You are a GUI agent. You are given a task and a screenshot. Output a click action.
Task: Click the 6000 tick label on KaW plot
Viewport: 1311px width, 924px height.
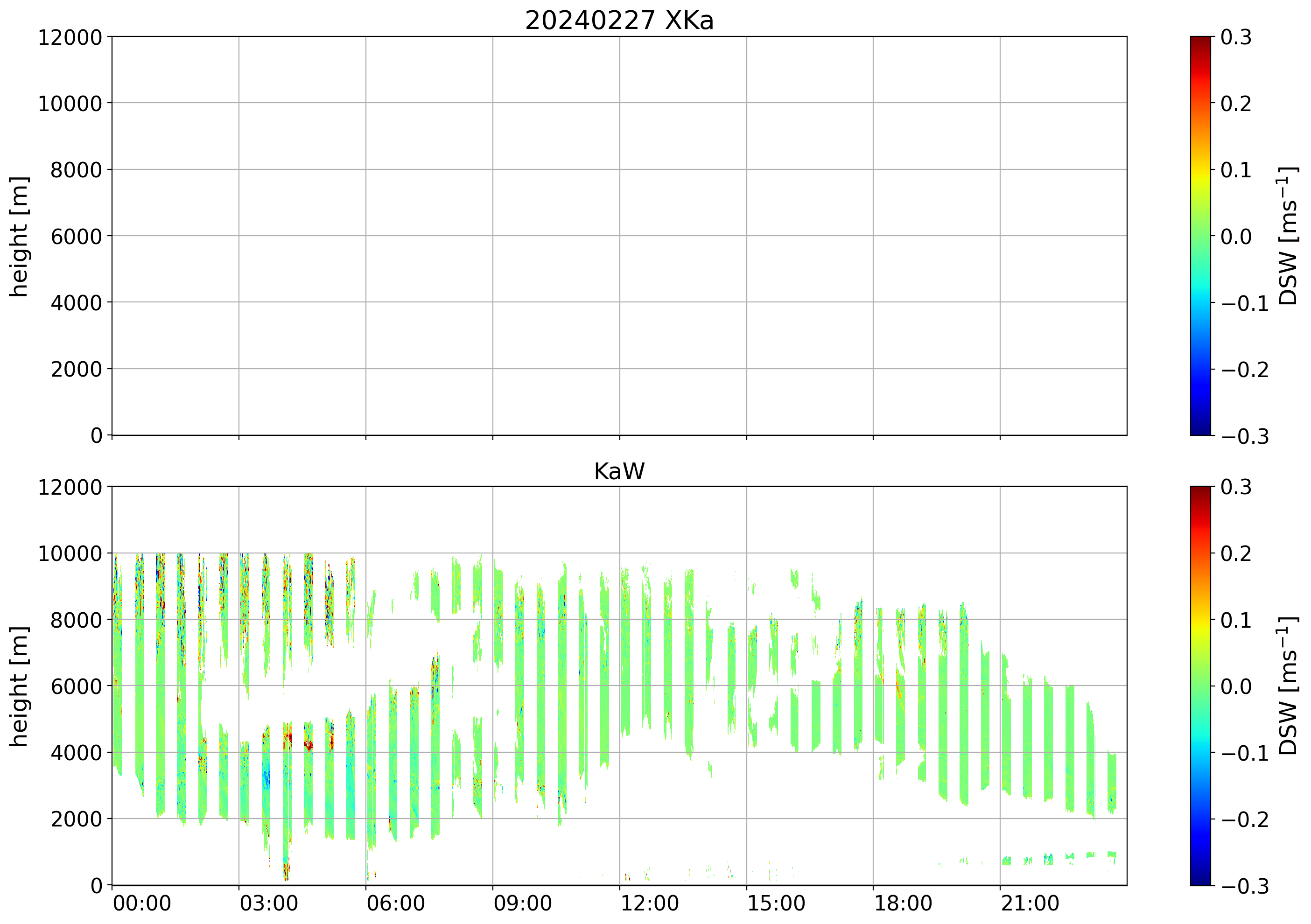point(76,686)
